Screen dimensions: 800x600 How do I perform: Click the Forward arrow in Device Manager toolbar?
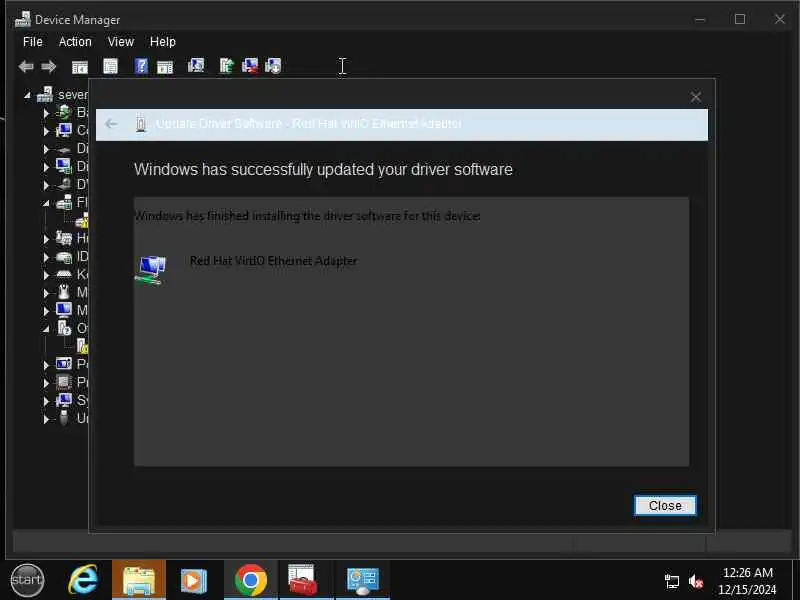click(49, 66)
